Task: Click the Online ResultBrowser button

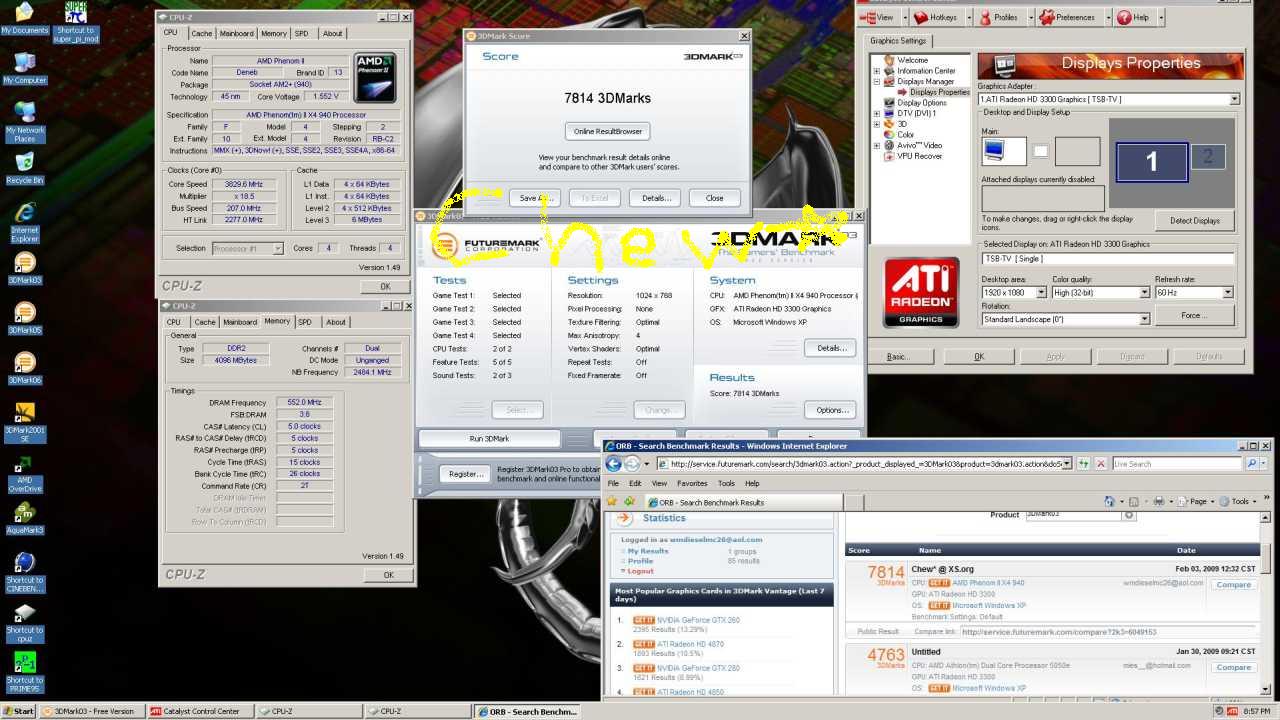Action: pos(607,131)
